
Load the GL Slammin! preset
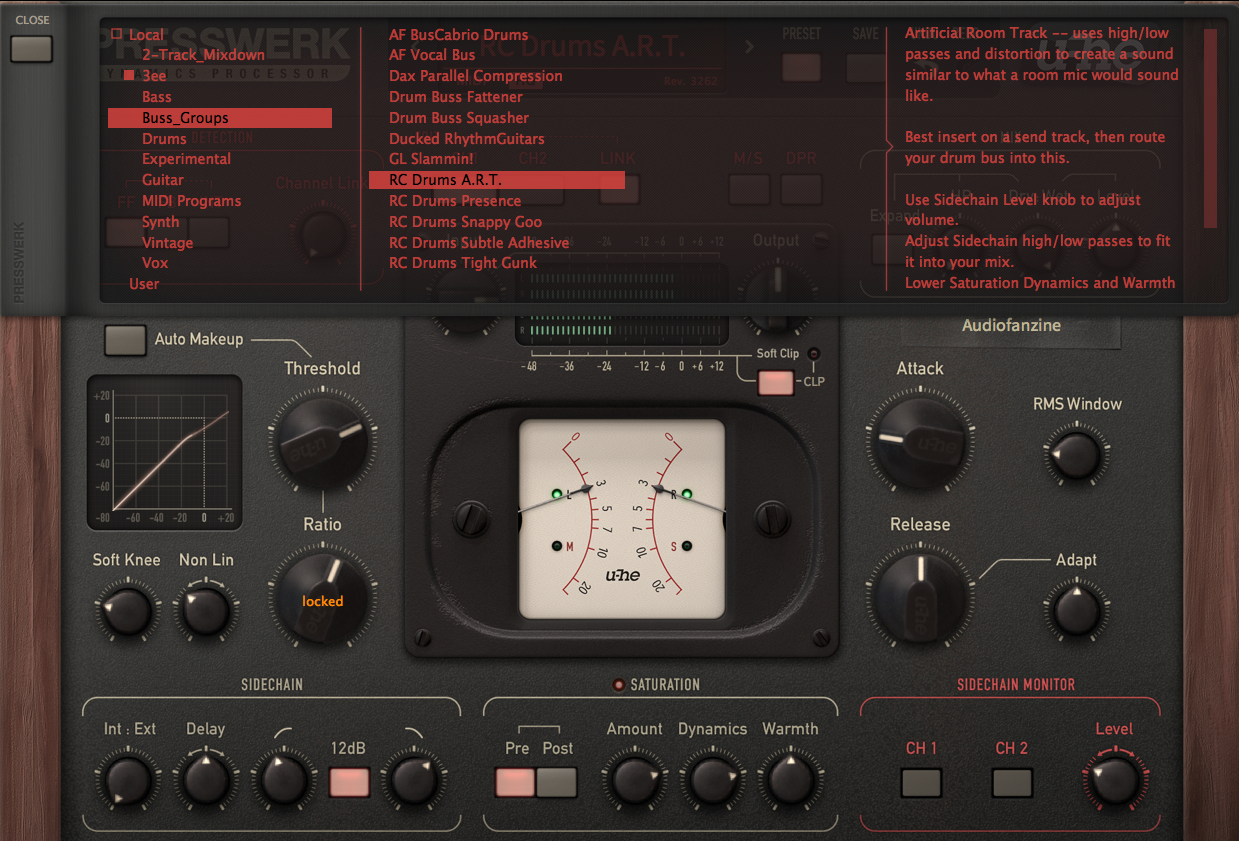tap(431, 159)
